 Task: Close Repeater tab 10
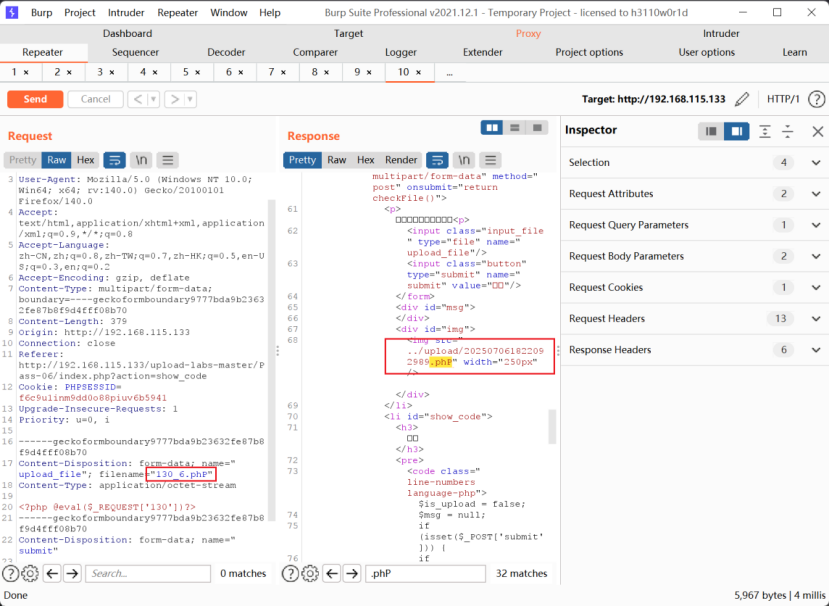click(x=419, y=73)
